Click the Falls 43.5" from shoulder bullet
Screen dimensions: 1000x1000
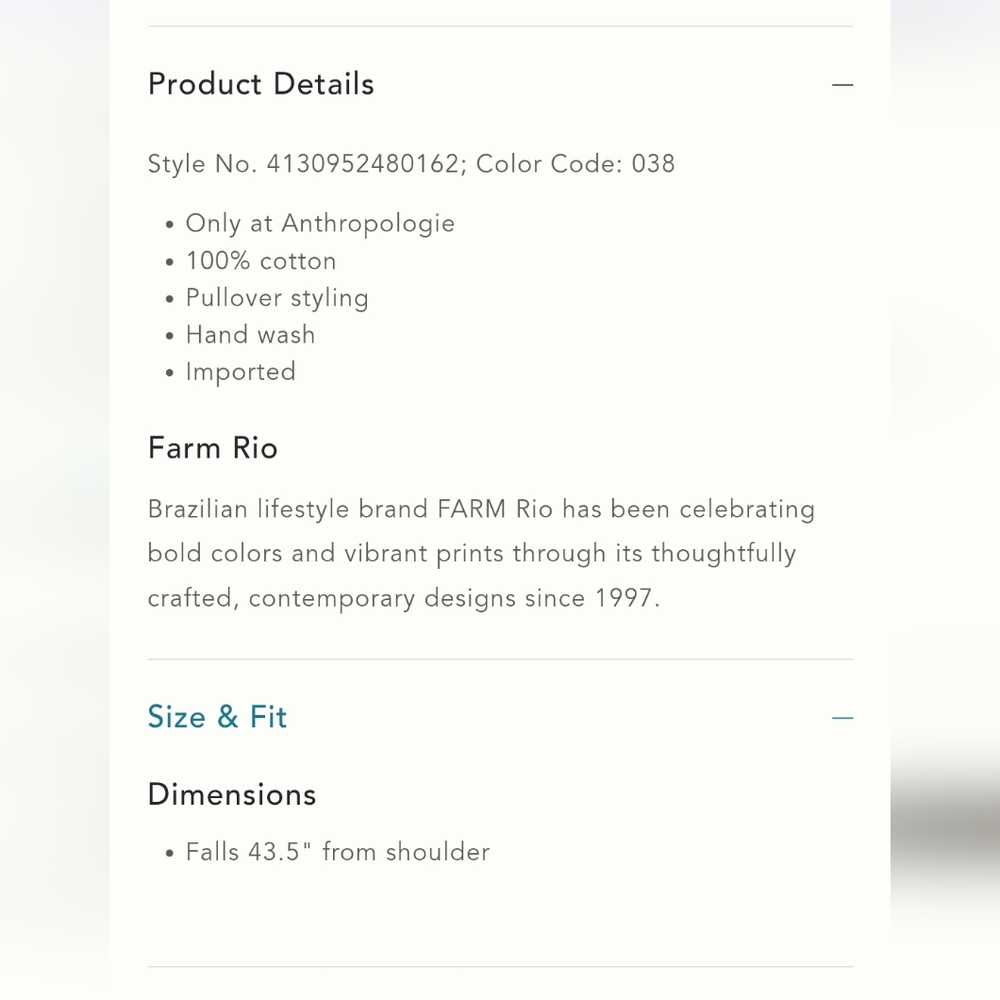338,852
